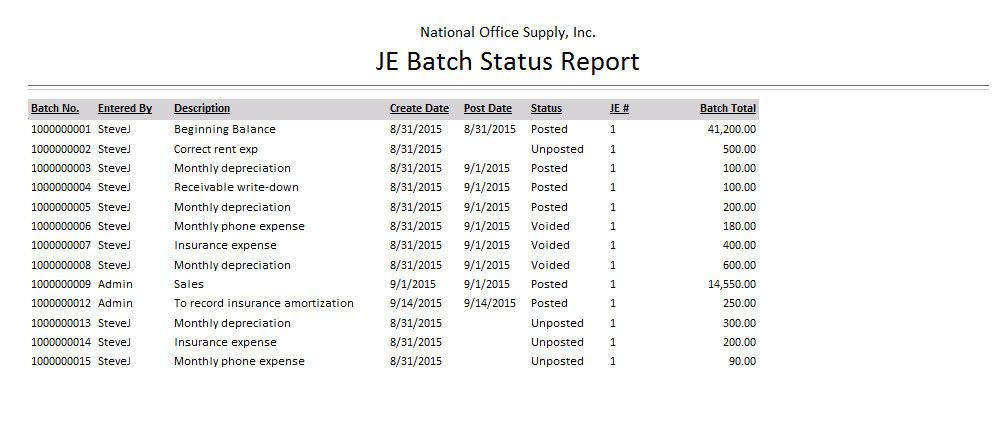Select batch number 1000000015
The height and width of the screenshot is (428, 1005).
click(61, 361)
